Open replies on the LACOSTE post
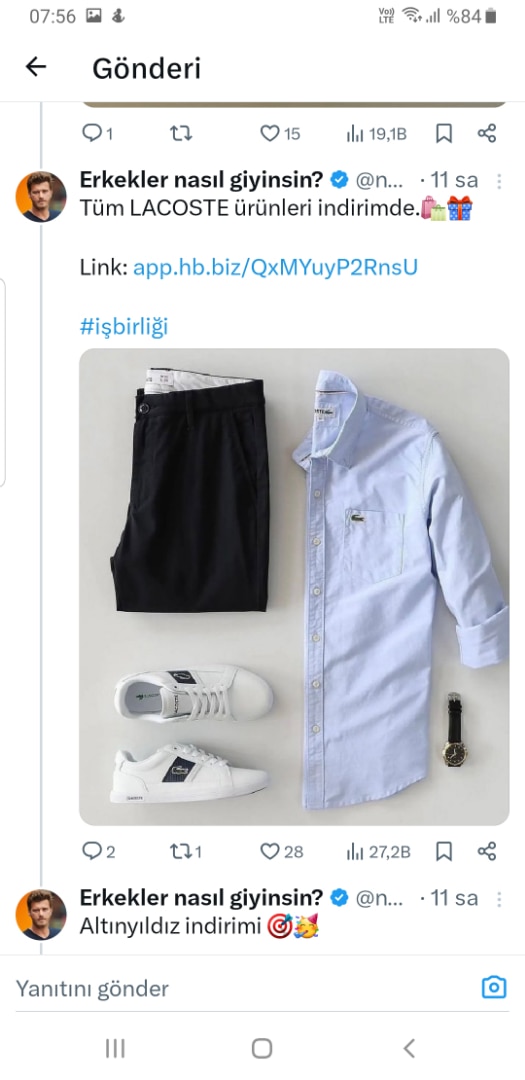 point(99,852)
